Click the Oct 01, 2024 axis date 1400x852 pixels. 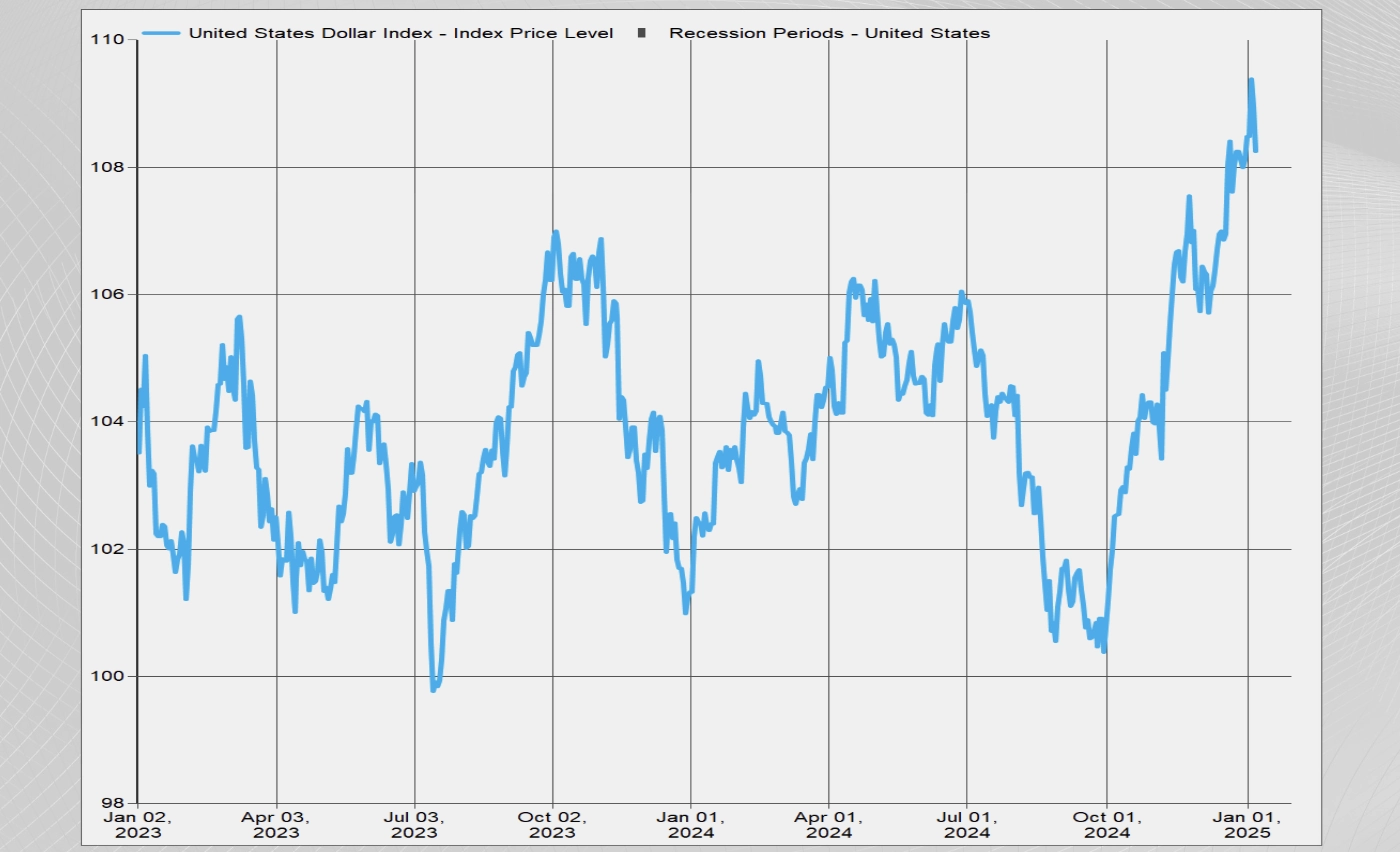click(1106, 824)
